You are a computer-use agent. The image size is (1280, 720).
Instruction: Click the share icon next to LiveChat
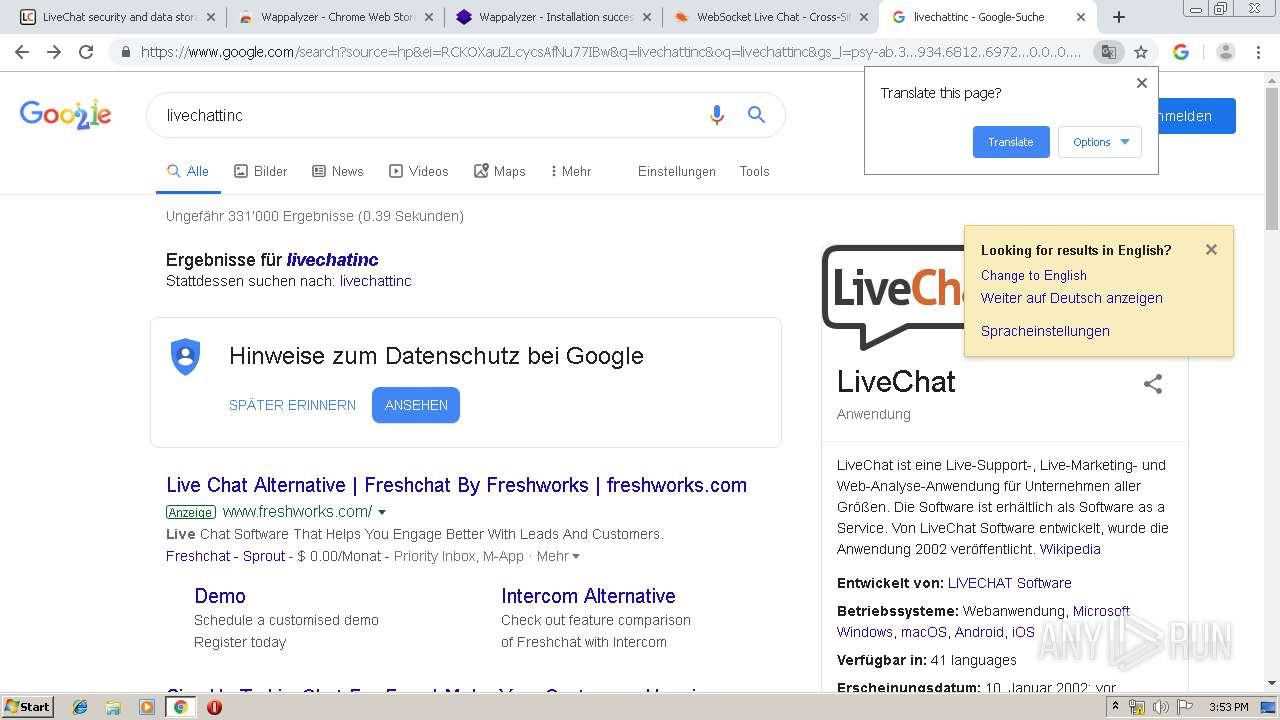[1153, 384]
